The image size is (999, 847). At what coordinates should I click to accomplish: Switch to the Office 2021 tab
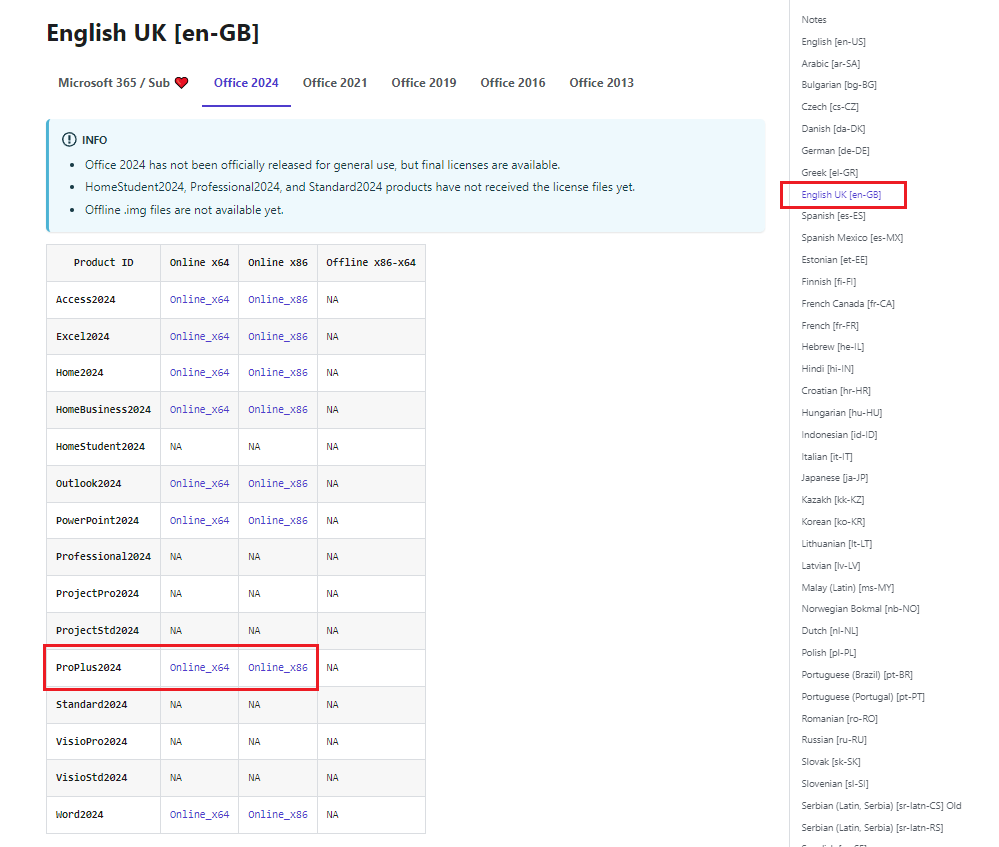pos(335,83)
